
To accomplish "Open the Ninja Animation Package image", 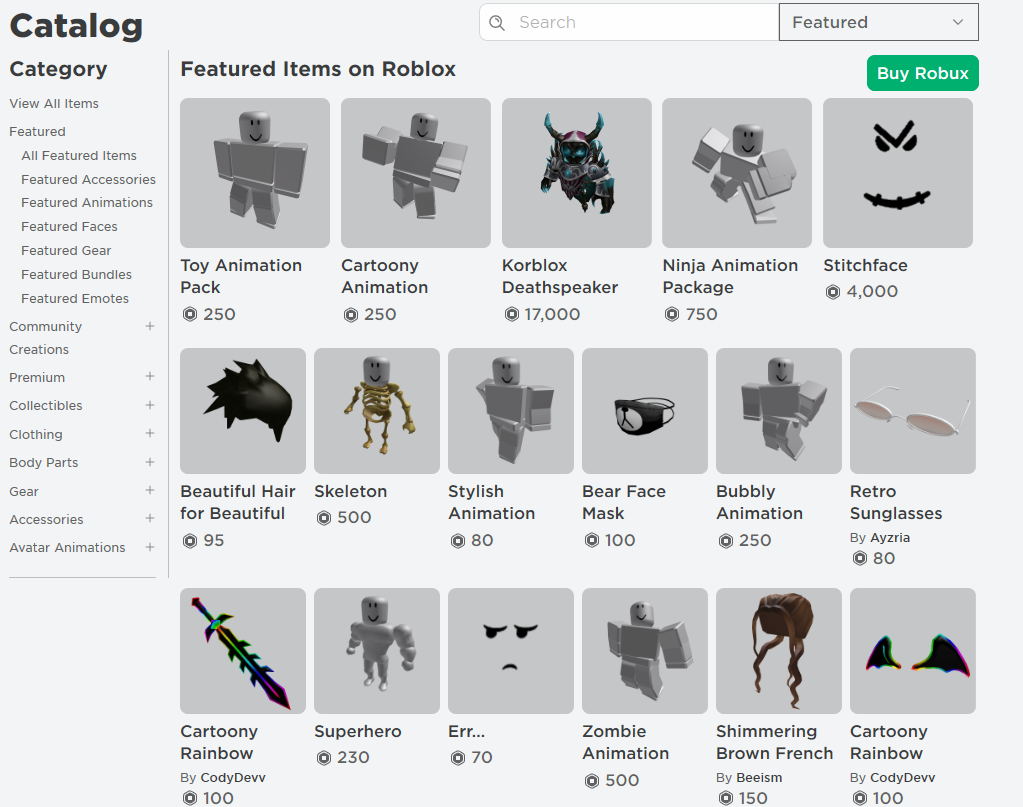I will click(737, 173).
